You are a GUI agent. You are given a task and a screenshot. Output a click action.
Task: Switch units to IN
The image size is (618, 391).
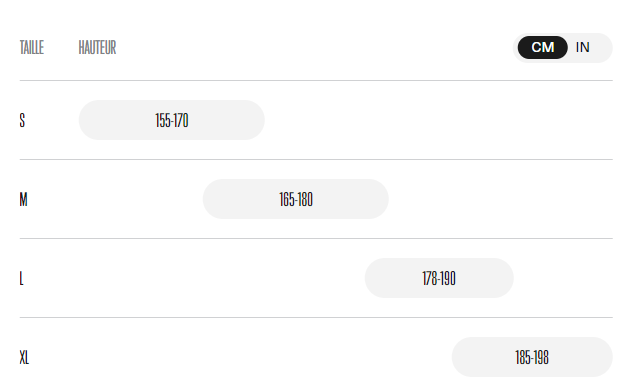click(x=583, y=48)
